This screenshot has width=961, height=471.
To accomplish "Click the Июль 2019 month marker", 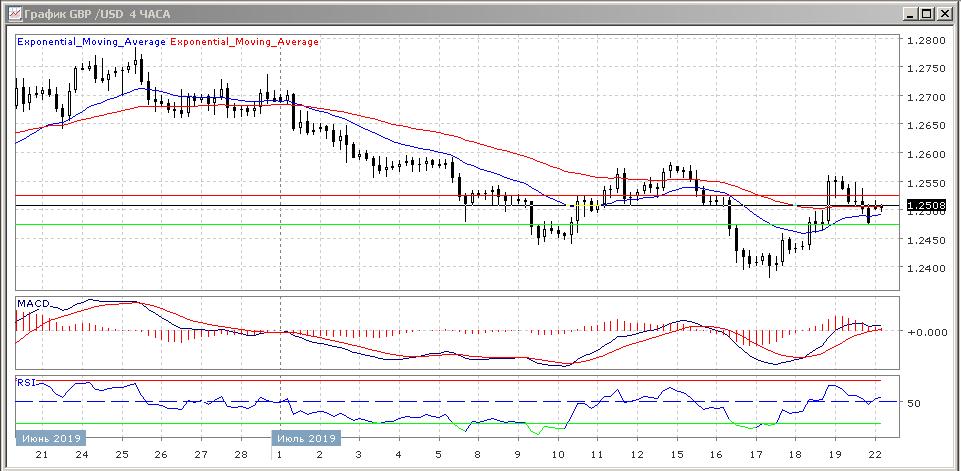I will coord(307,438).
